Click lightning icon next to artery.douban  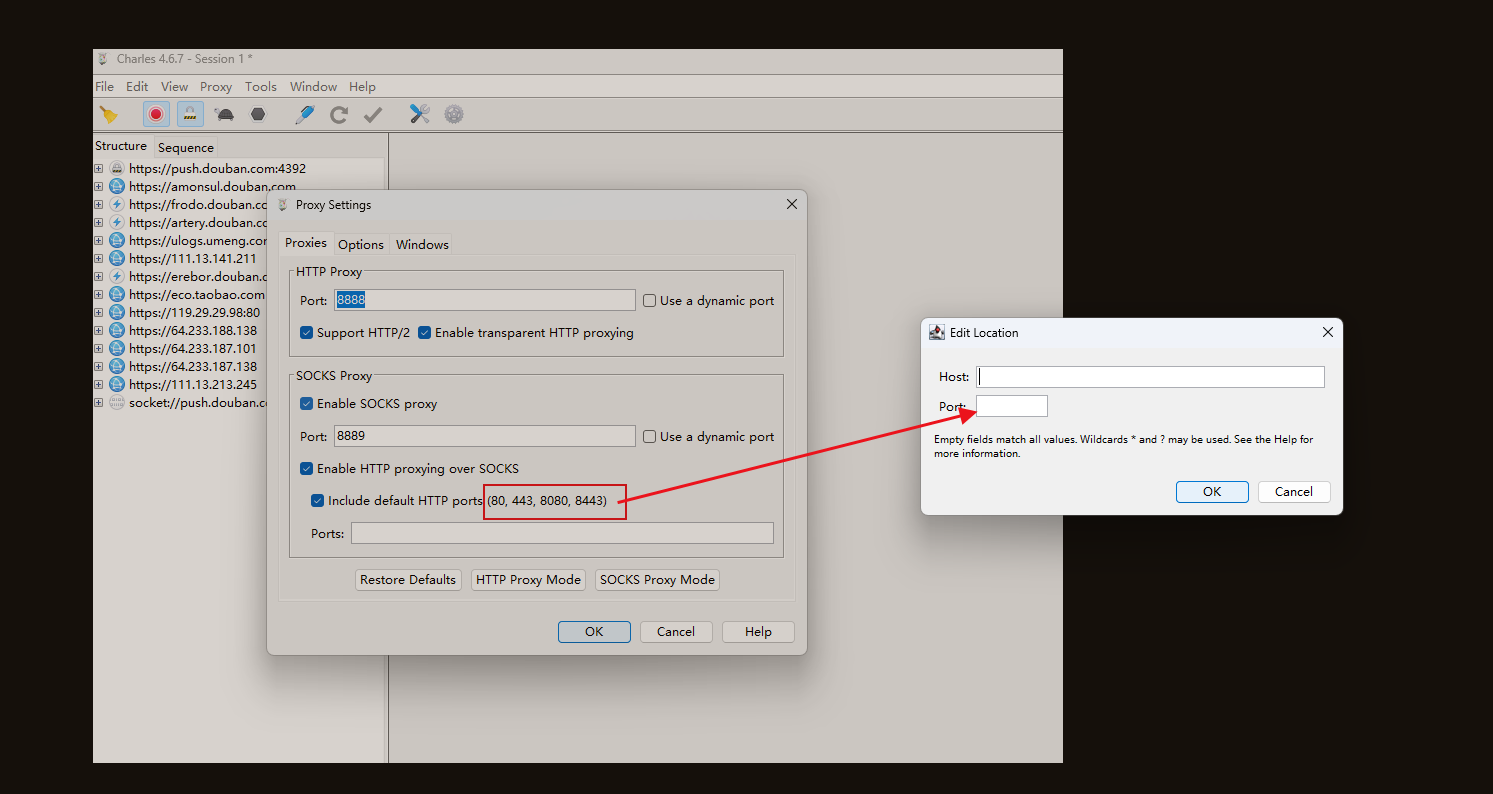tap(117, 223)
